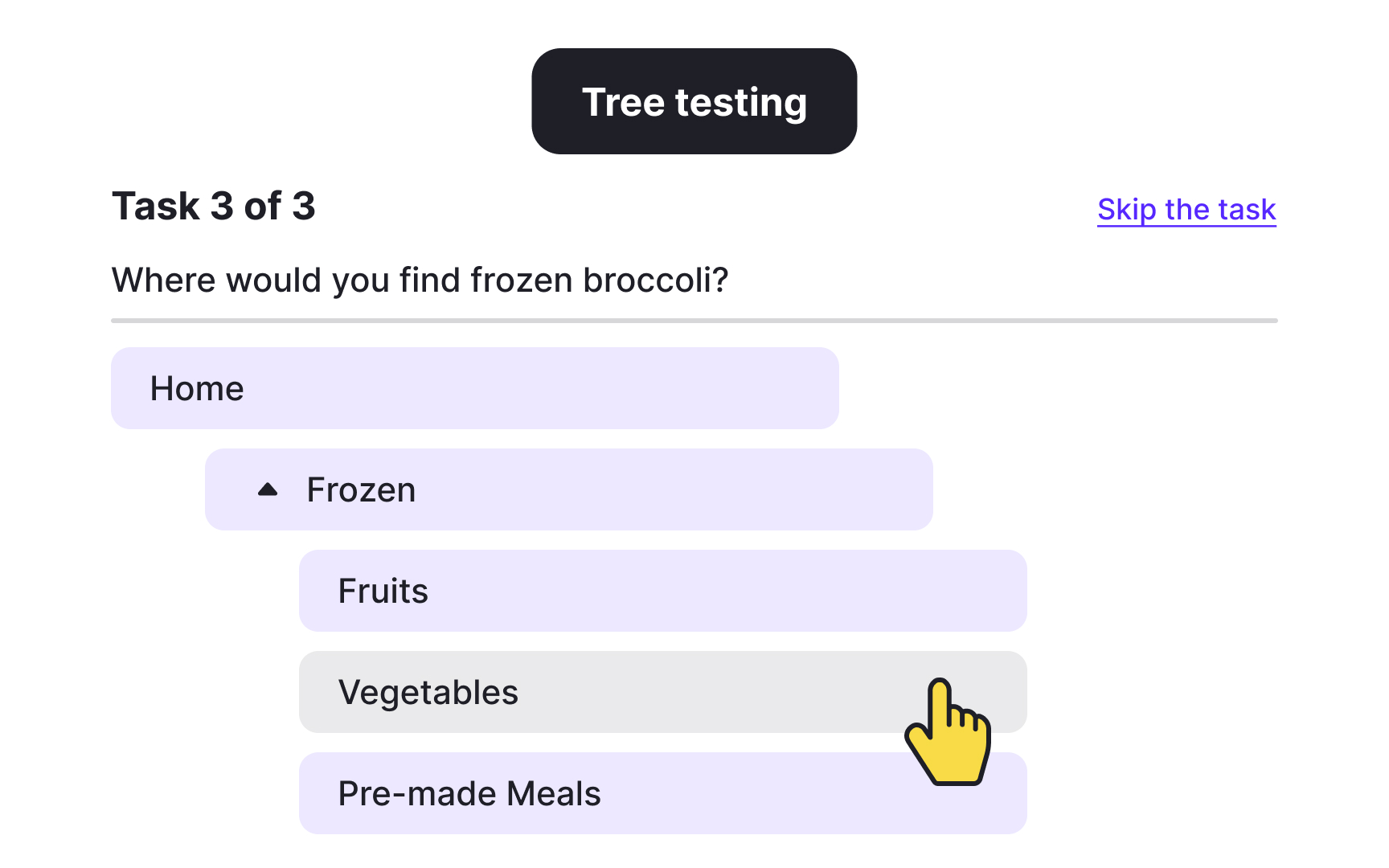
Task: Click the Tree testing badge
Action: click(694, 100)
